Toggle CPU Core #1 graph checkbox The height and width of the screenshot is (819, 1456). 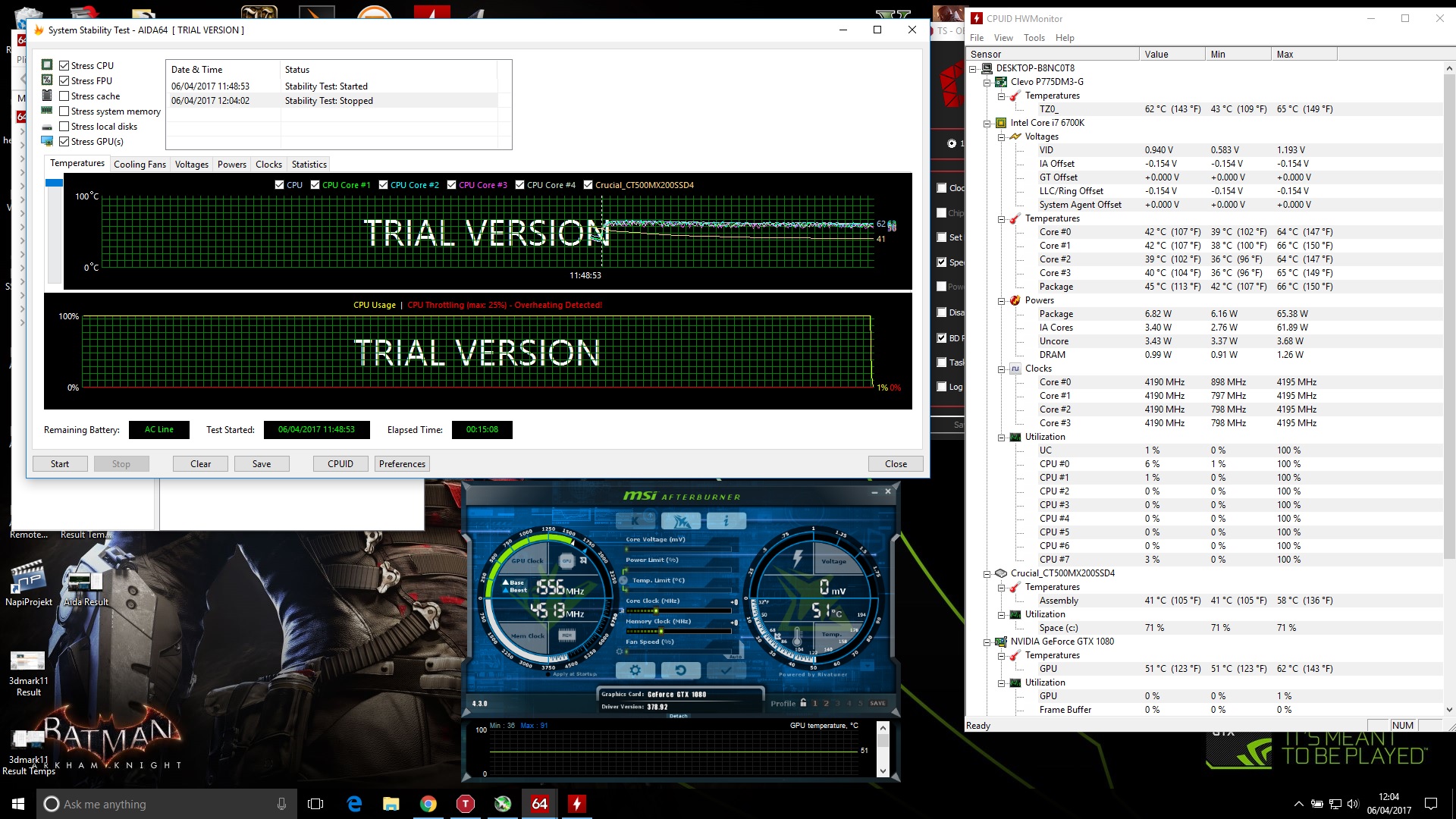pyautogui.click(x=315, y=185)
